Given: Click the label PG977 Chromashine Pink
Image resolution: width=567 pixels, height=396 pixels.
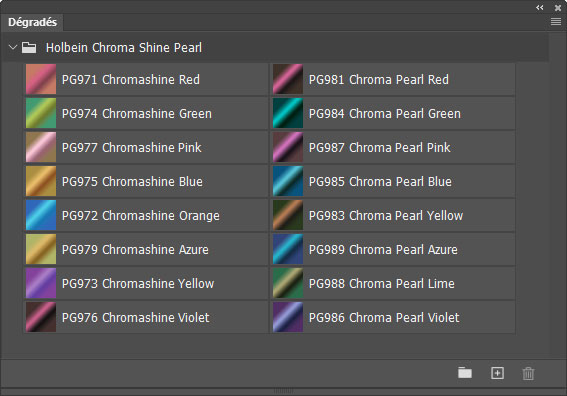Looking at the screenshot, I should [x=132, y=148].
